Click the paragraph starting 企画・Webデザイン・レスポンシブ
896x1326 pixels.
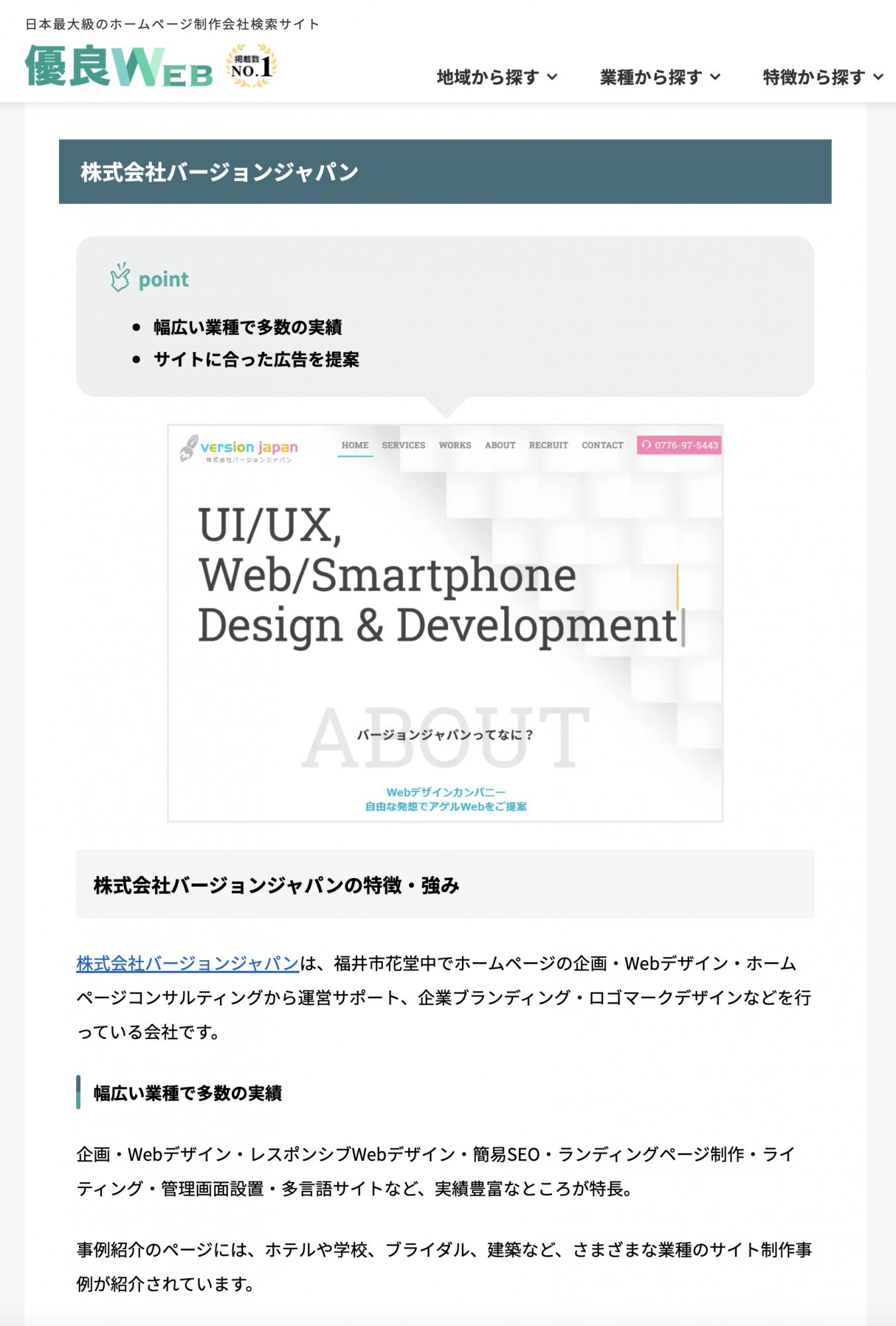click(435, 1172)
